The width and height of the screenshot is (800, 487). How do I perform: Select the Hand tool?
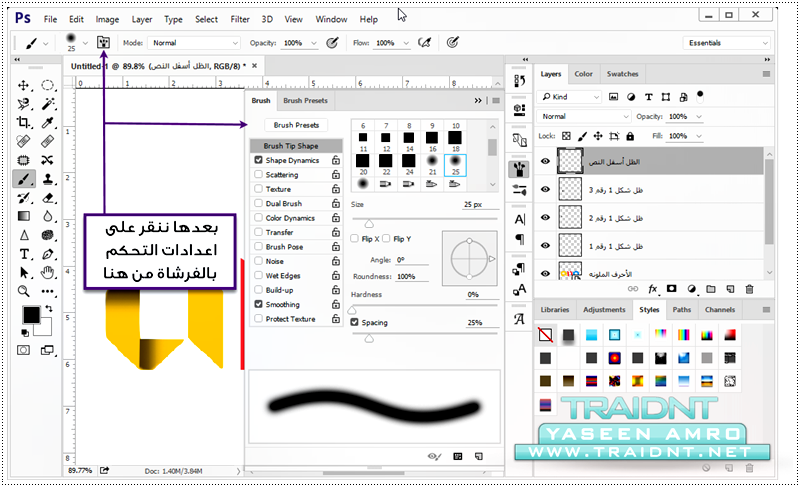pyautogui.click(x=47, y=272)
